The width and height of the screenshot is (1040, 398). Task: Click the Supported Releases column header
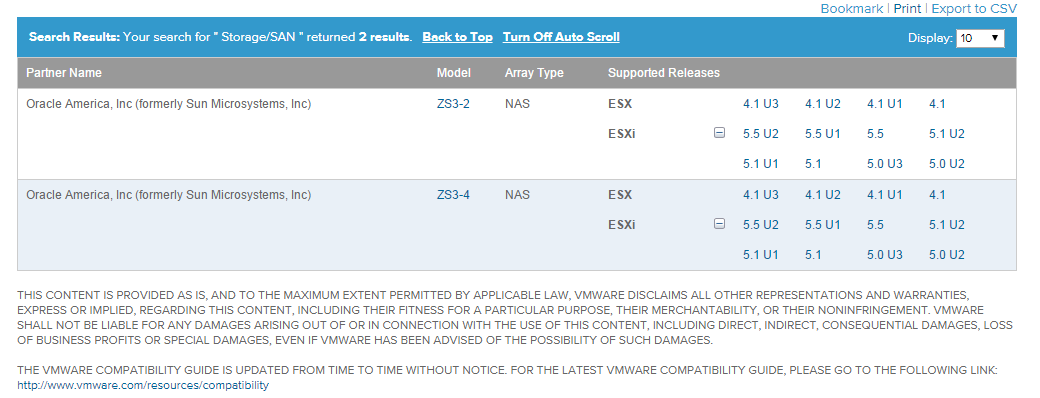click(x=664, y=73)
